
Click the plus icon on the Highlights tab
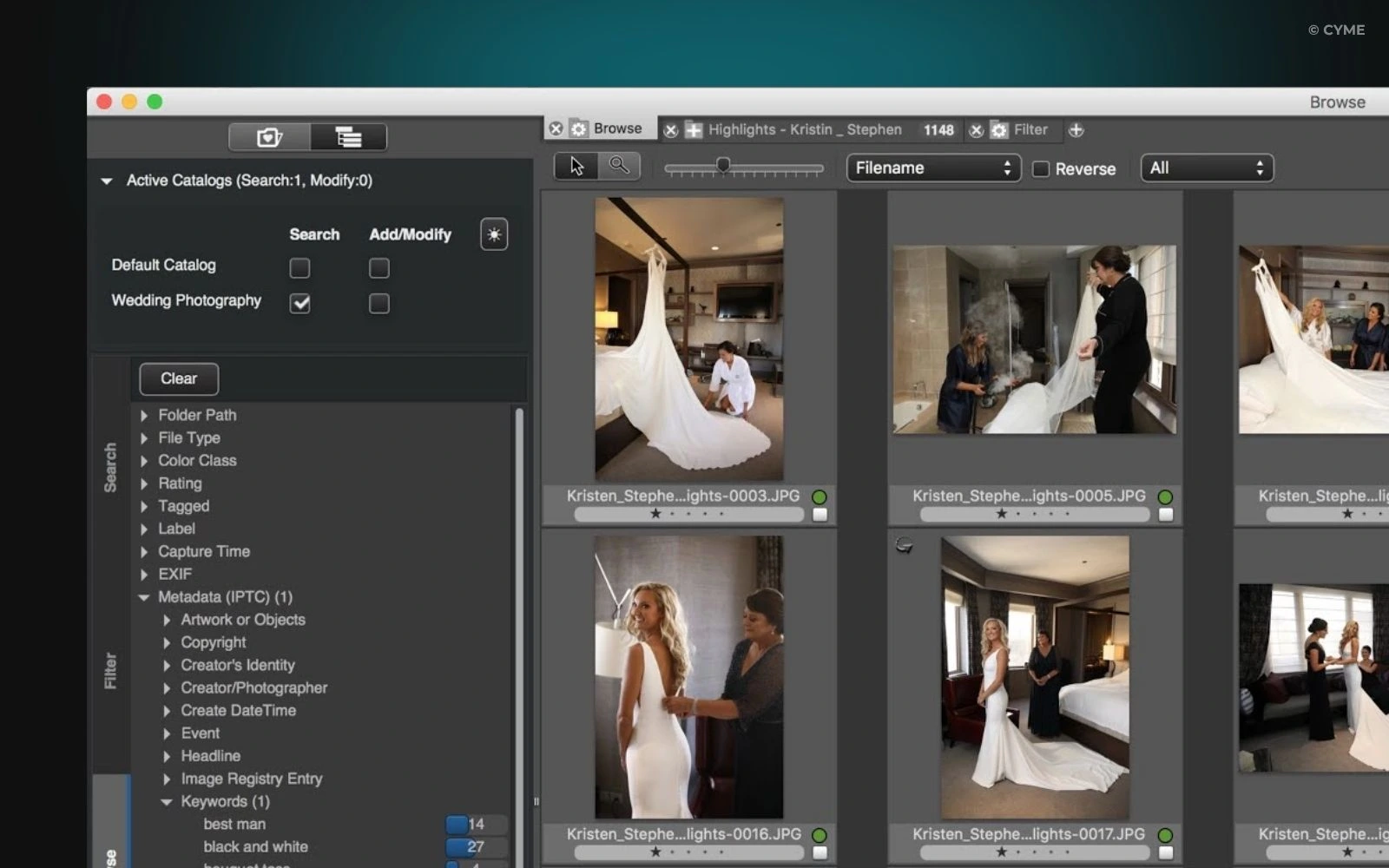694,130
